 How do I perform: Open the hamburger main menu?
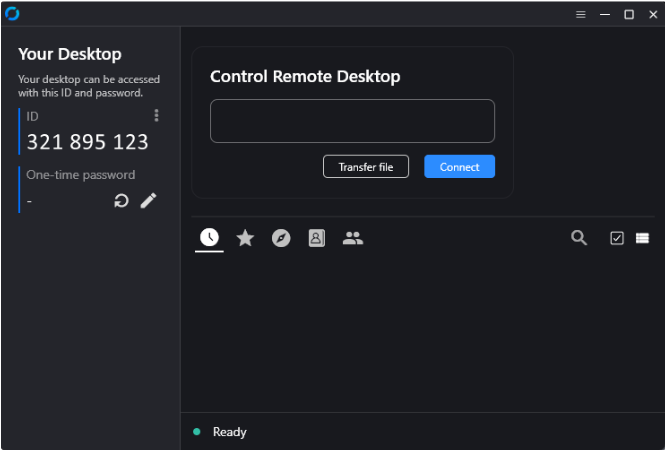coord(581,14)
